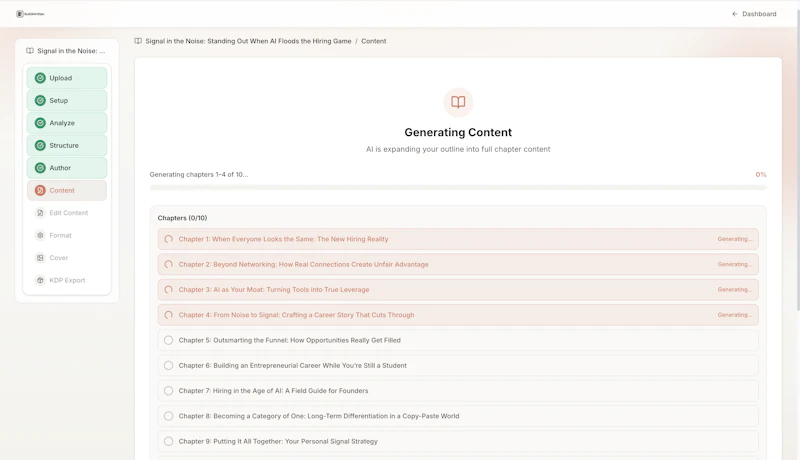Click 'AI is expanding your outline' subtitle
Screen dimensions: 800x460
click(458, 149)
